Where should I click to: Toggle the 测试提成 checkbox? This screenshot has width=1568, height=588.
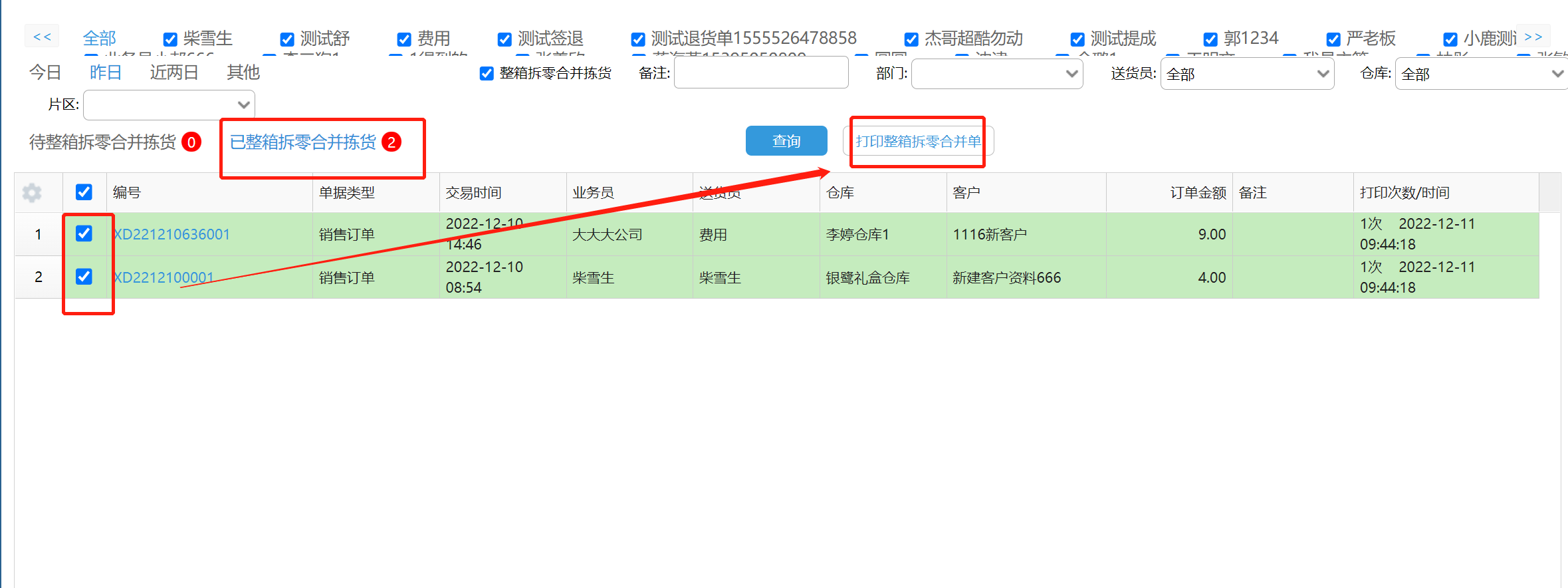(1077, 39)
